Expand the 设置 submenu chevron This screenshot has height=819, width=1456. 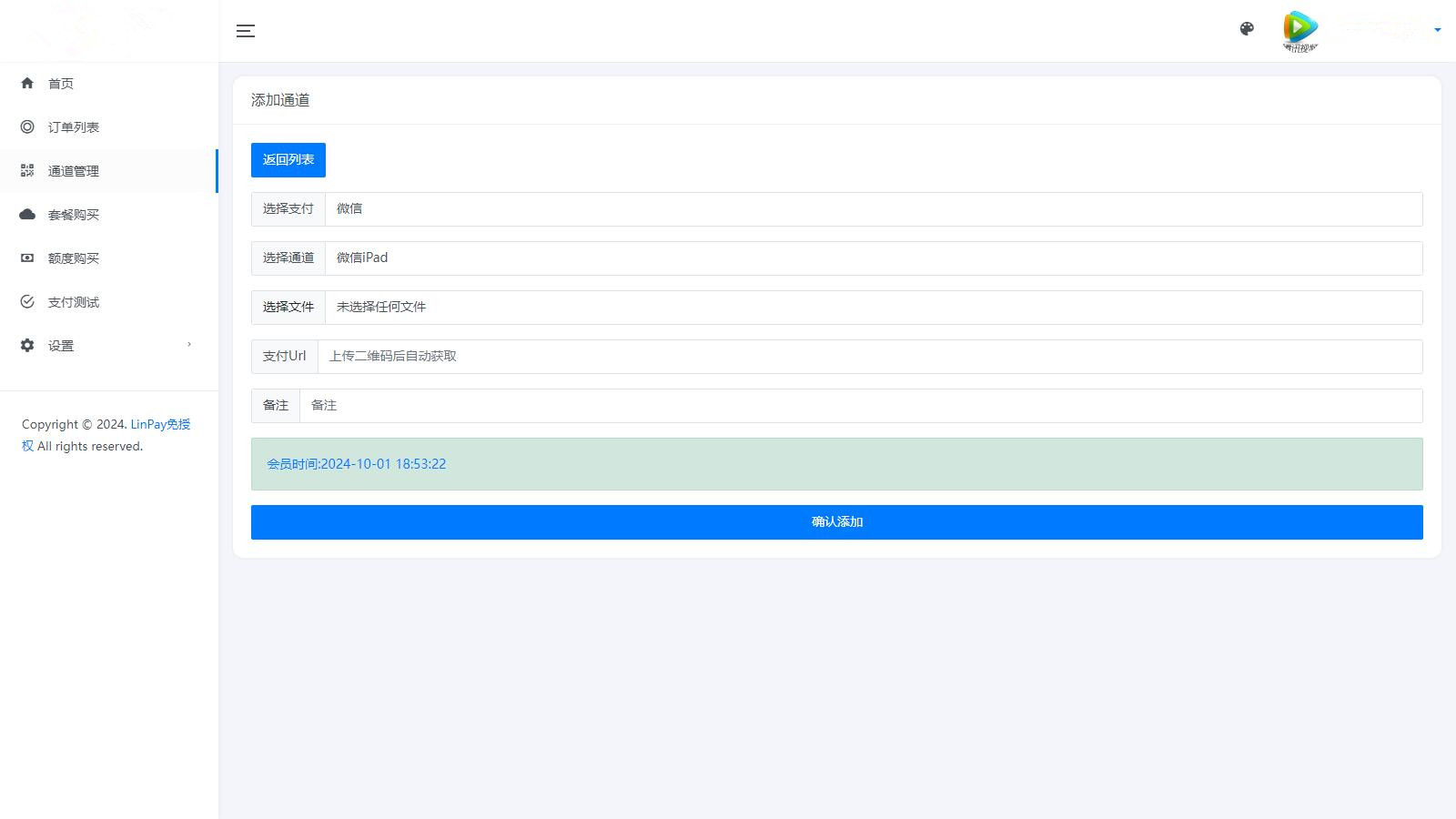189,344
